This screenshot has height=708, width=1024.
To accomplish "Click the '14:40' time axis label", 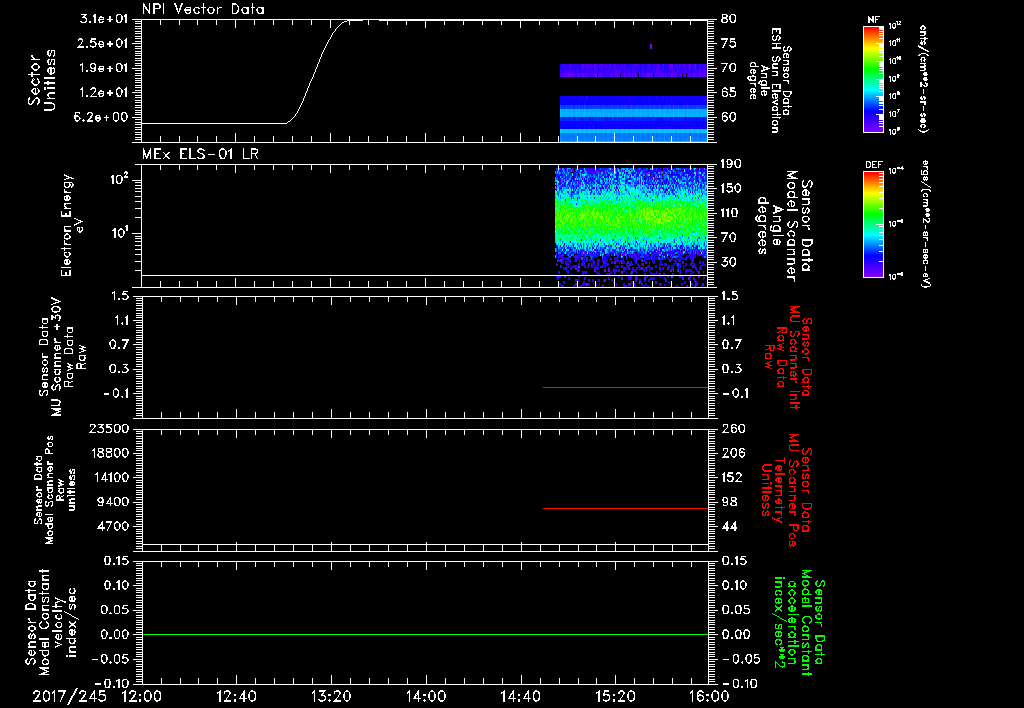I will point(520,696).
